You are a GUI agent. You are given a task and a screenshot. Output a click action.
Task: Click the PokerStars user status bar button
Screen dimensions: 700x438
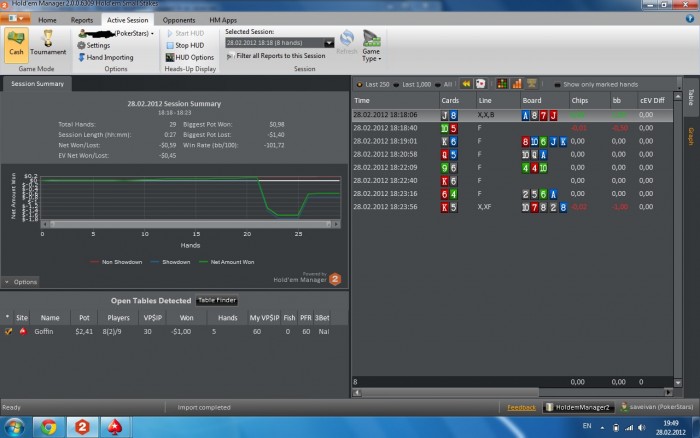tap(657, 407)
